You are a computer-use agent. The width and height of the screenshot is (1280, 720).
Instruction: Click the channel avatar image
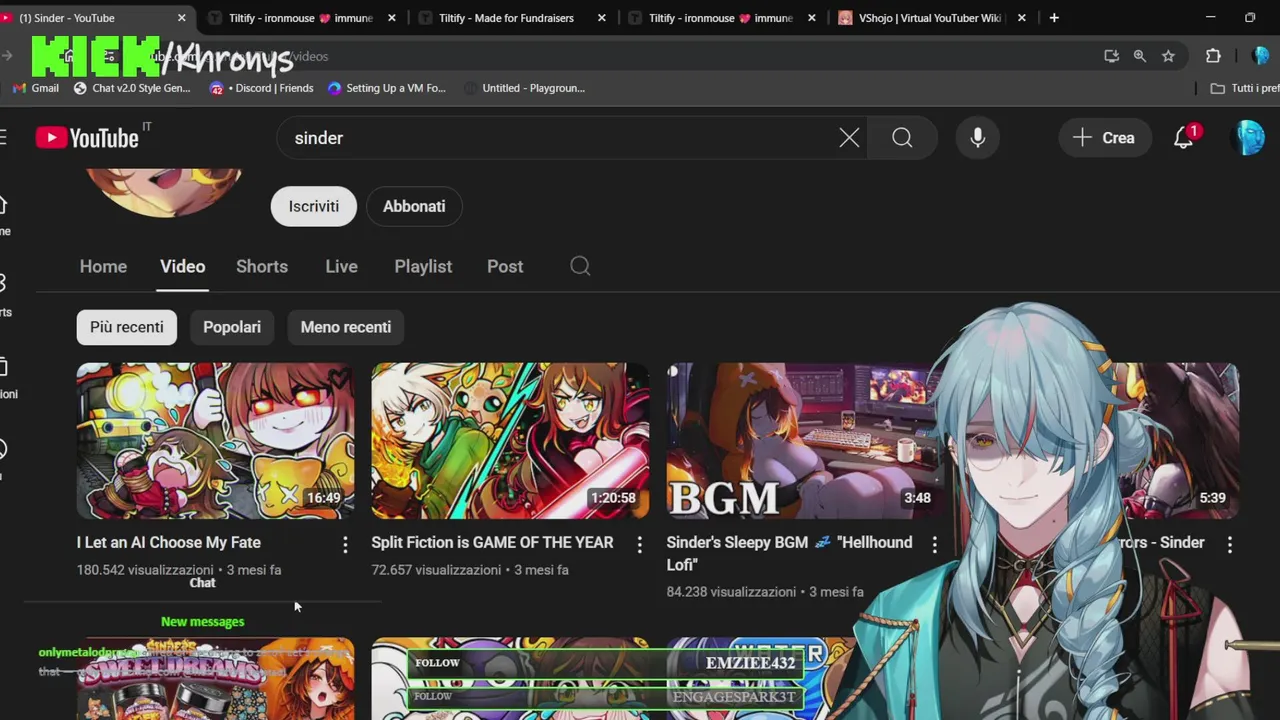[x=164, y=192]
